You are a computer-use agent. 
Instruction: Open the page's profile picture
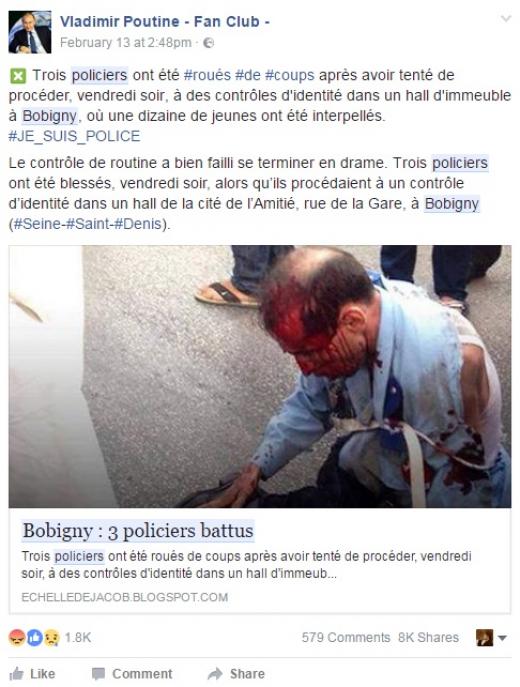[x=30, y=32]
